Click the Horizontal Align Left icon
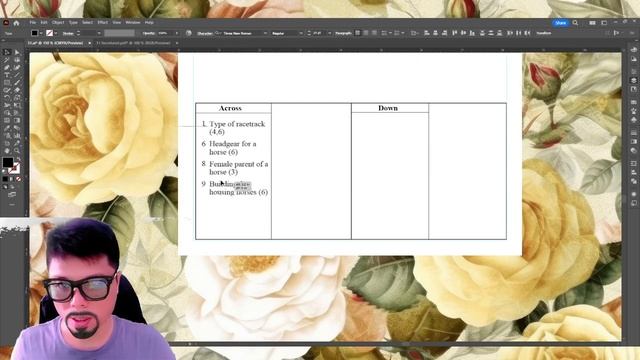 427,33
